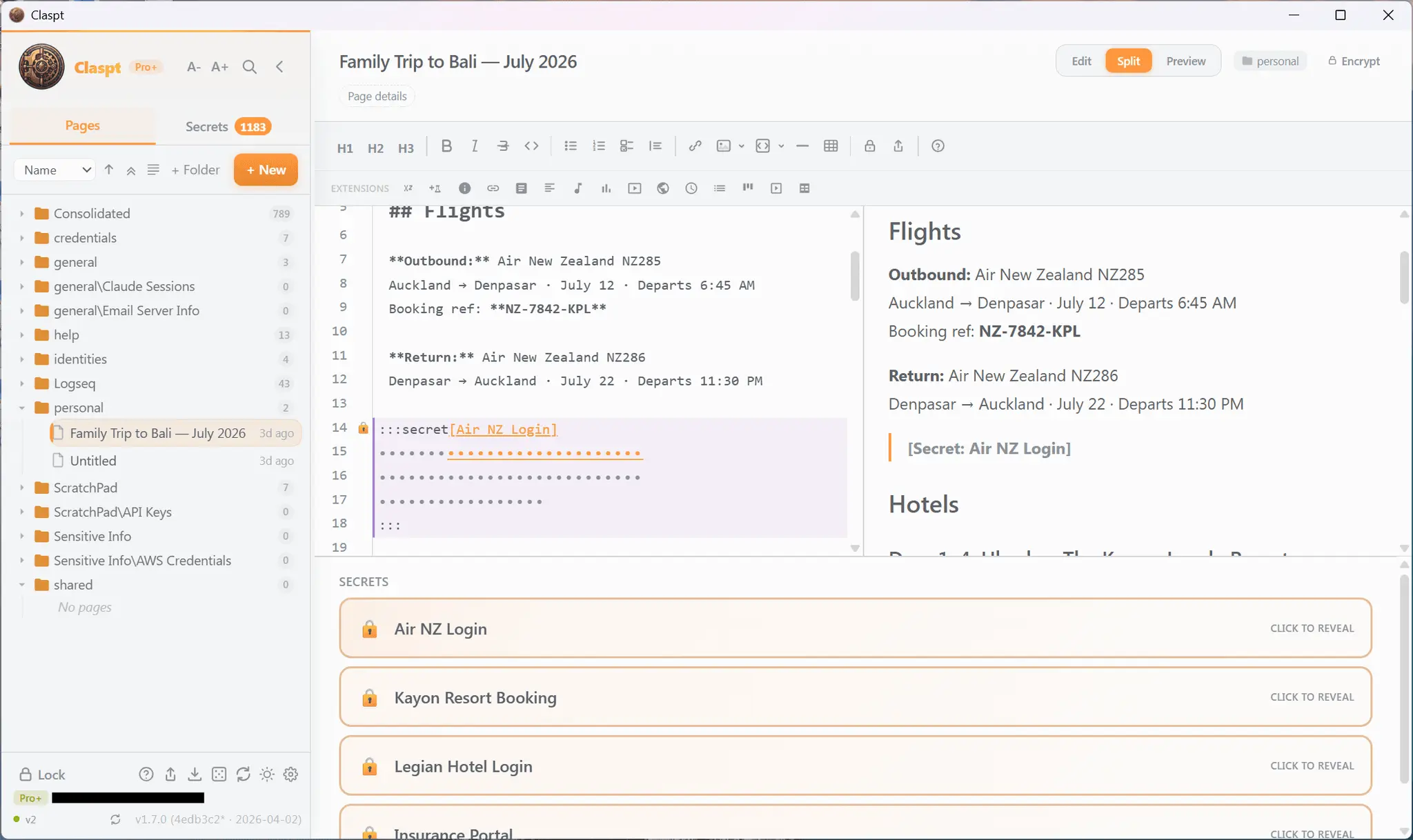
Task: Encrypt the current page
Action: (x=1354, y=61)
